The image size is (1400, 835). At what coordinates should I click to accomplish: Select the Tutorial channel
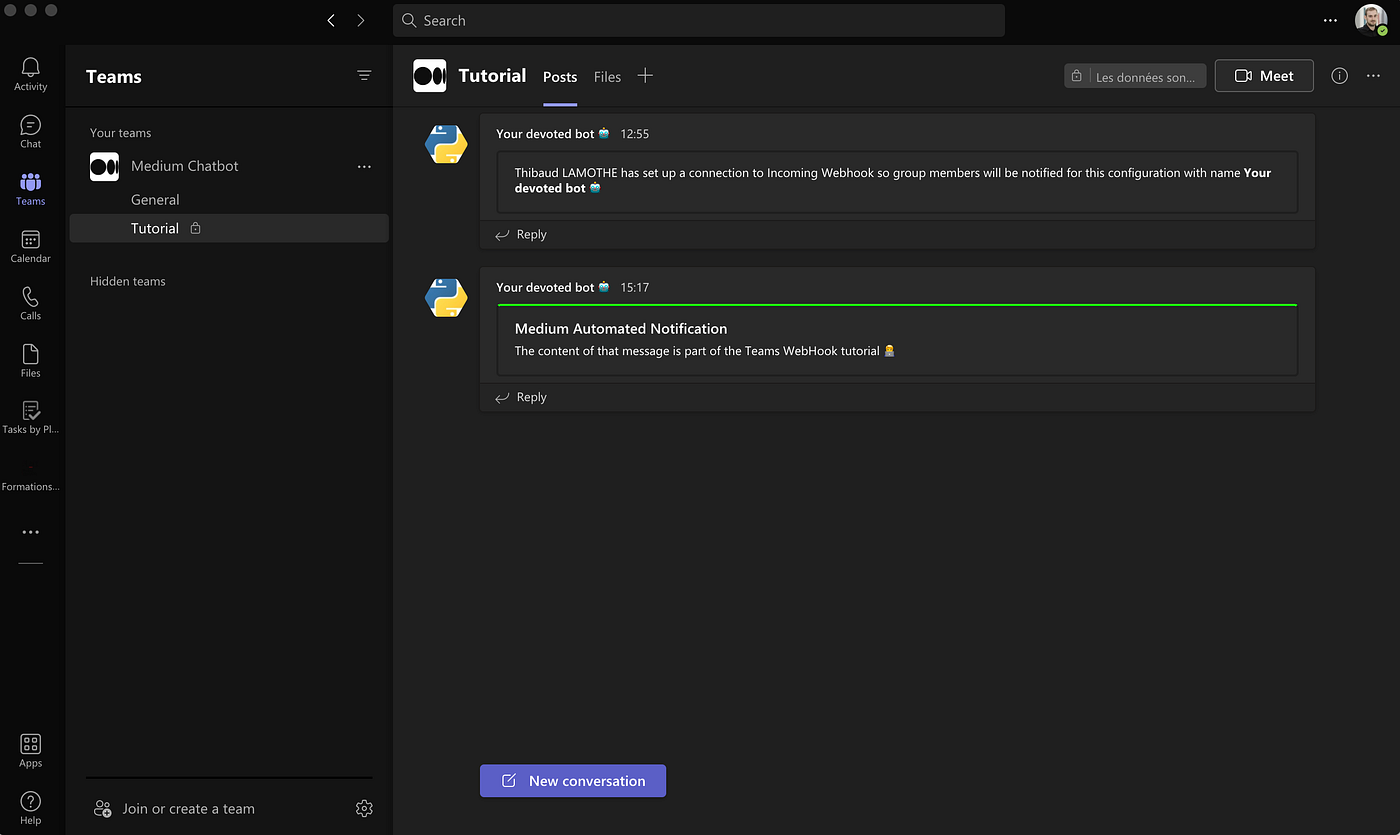229,228
